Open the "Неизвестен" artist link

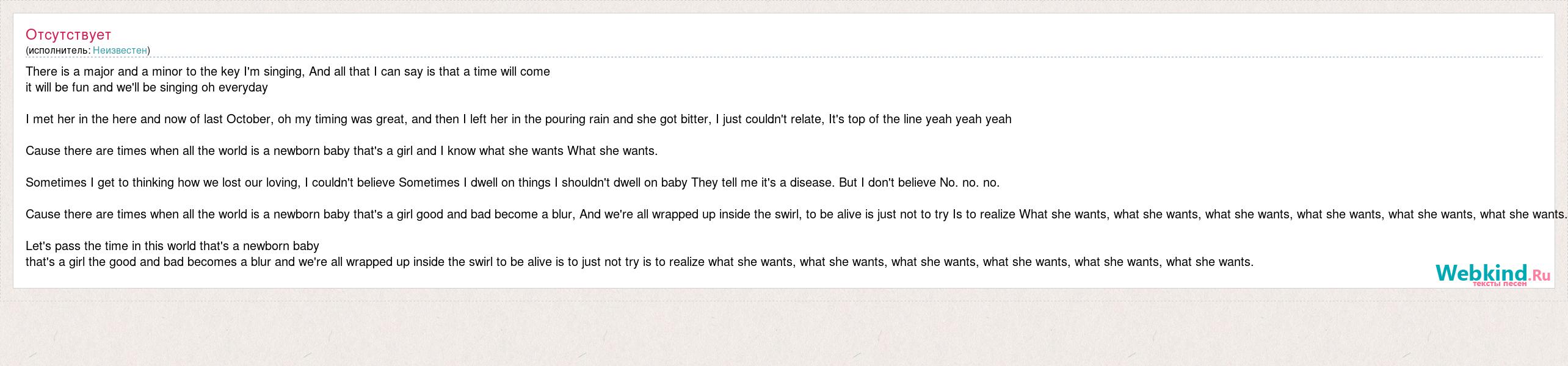(120, 50)
